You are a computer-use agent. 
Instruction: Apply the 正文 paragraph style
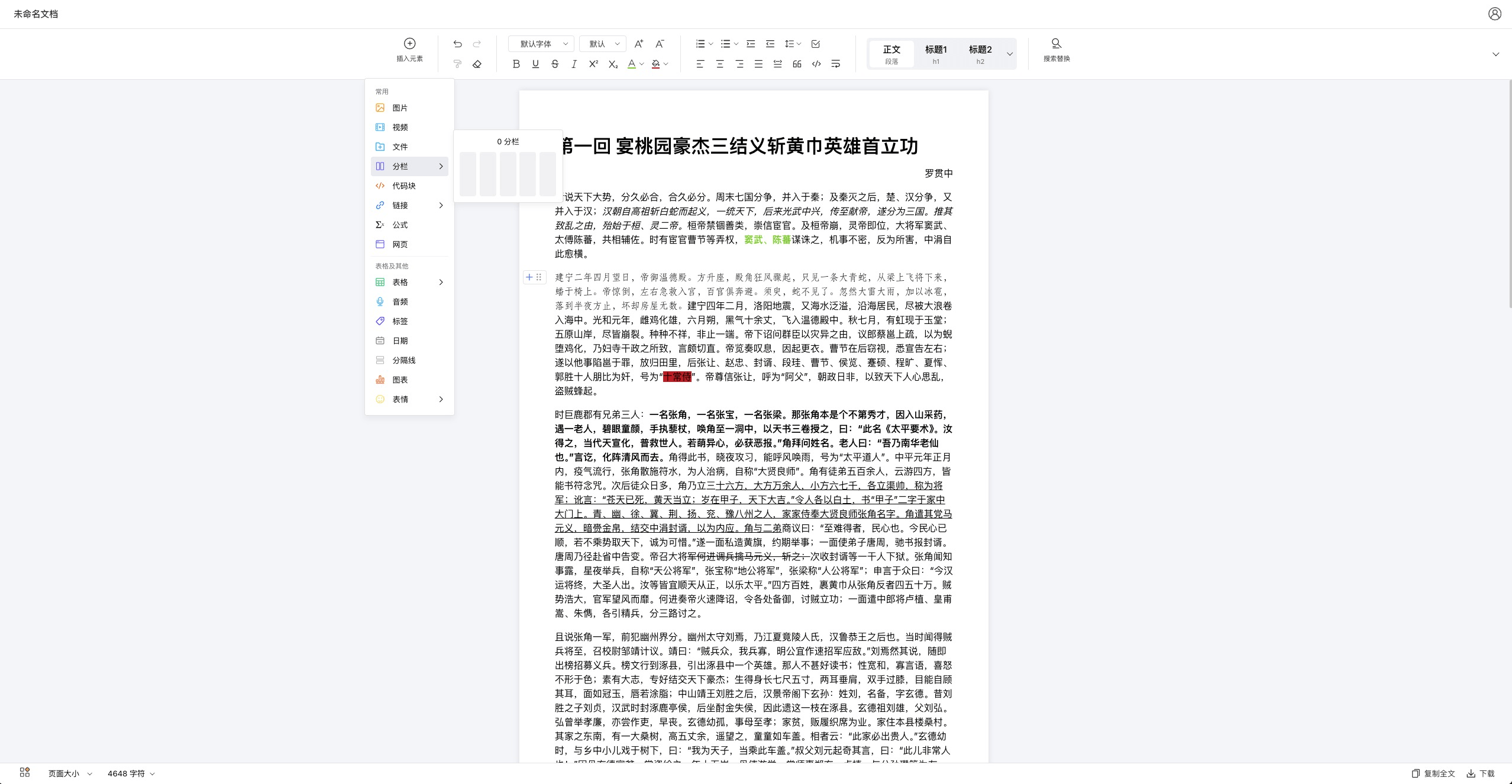pyautogui.click(x=891, y=54)
